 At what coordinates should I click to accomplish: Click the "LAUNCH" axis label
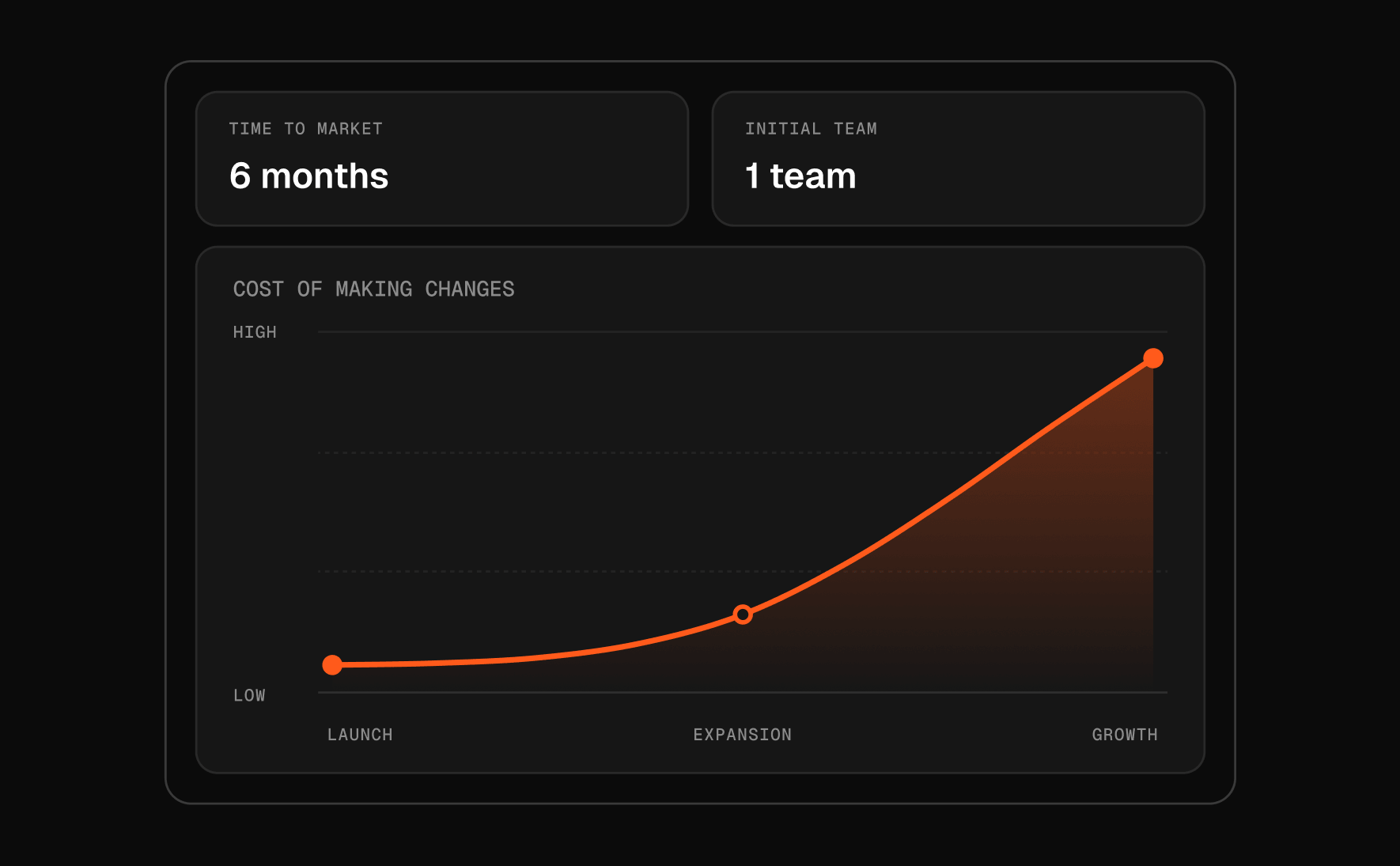click(x=360, y=735)
